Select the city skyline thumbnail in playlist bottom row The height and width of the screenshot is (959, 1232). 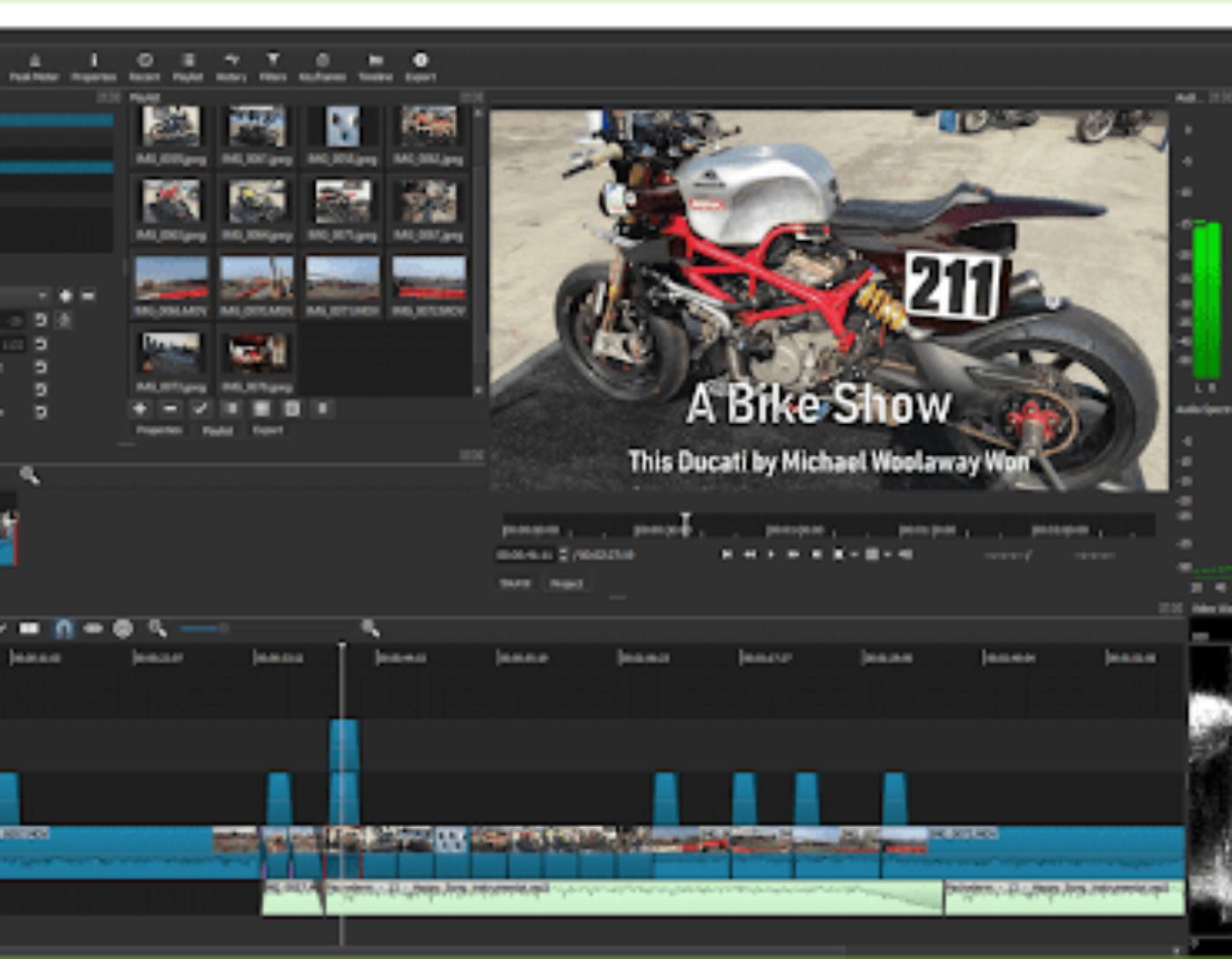coord(172,354)
